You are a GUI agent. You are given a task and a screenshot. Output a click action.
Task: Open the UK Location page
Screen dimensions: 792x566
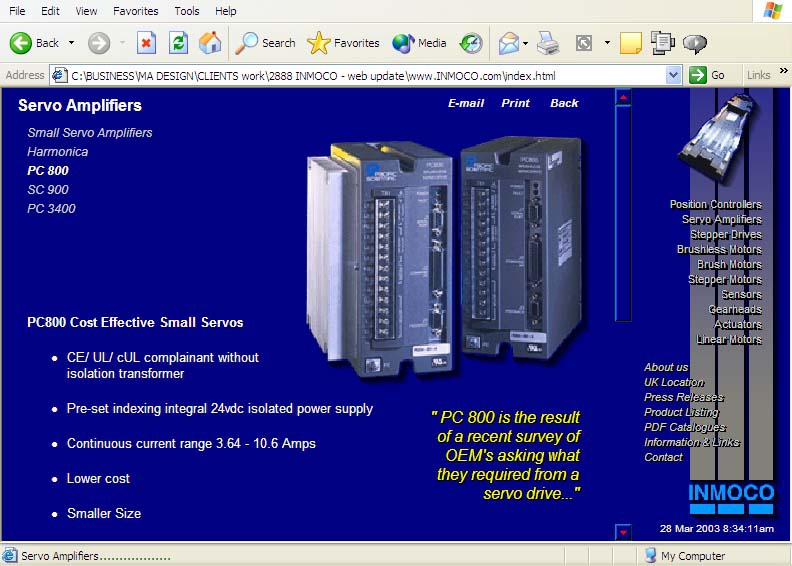tap(674, 382)
